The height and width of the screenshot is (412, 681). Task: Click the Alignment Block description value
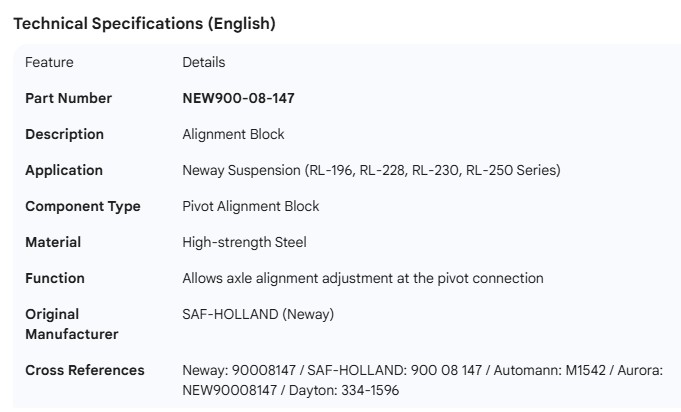tap(233, 134)
